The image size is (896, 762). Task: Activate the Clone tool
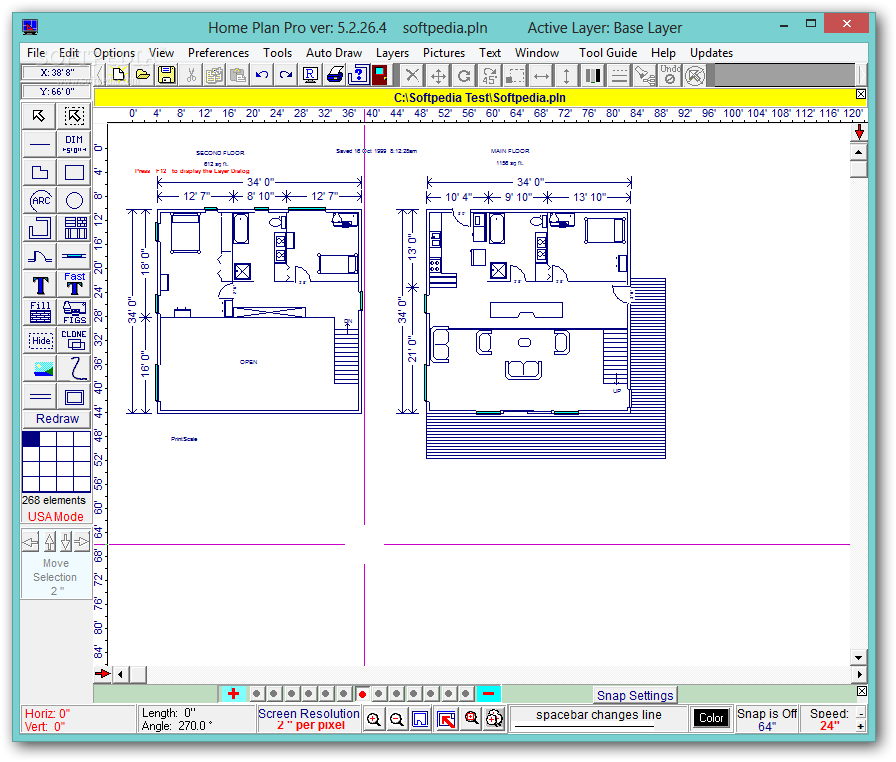pos(74,340)
